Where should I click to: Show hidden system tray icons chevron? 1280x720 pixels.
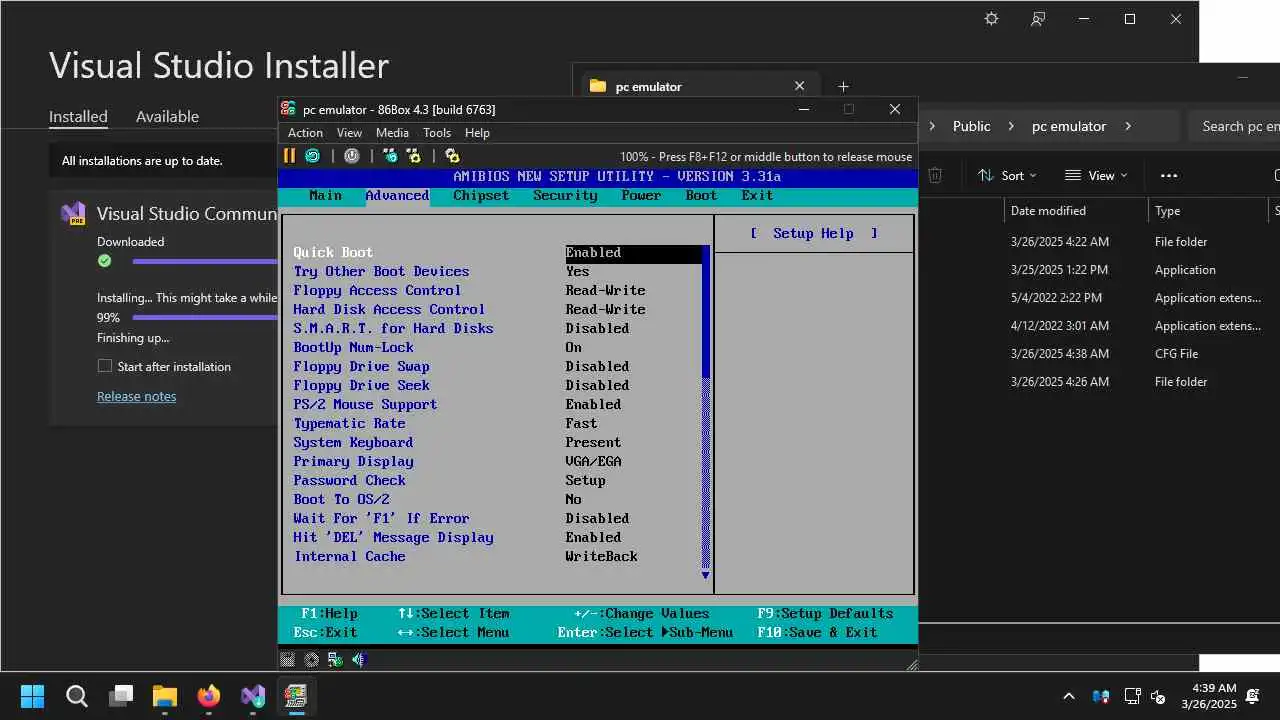(x=1068, y=697)
